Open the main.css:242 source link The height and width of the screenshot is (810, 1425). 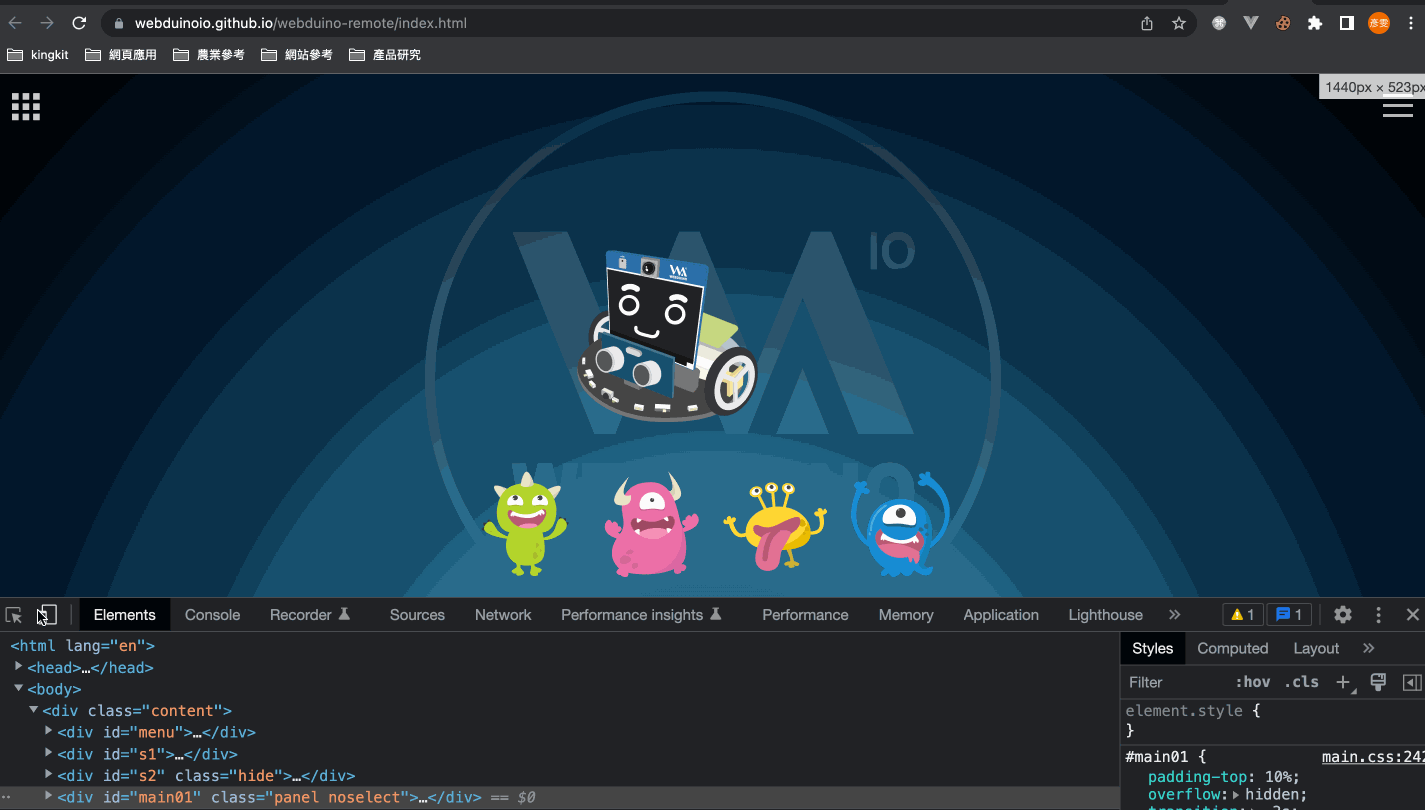(x=1372, y=757)
